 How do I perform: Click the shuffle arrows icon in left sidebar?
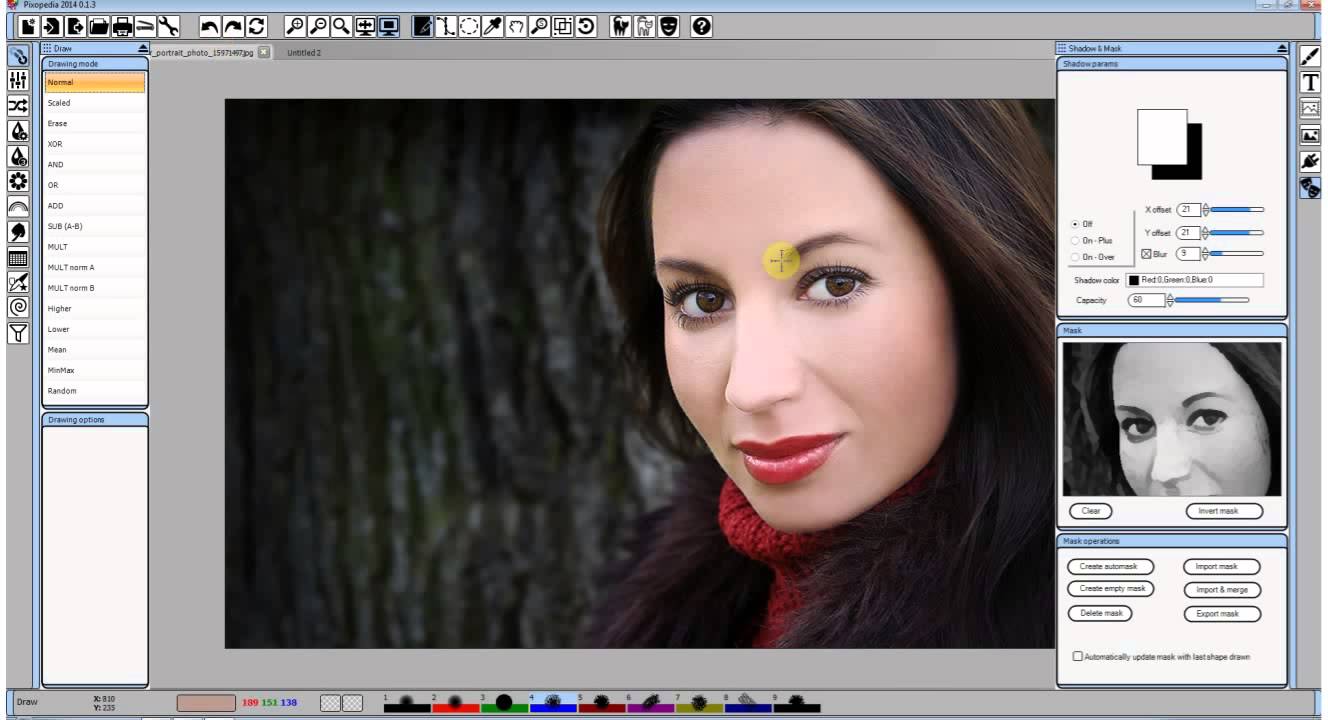(18, 106)
